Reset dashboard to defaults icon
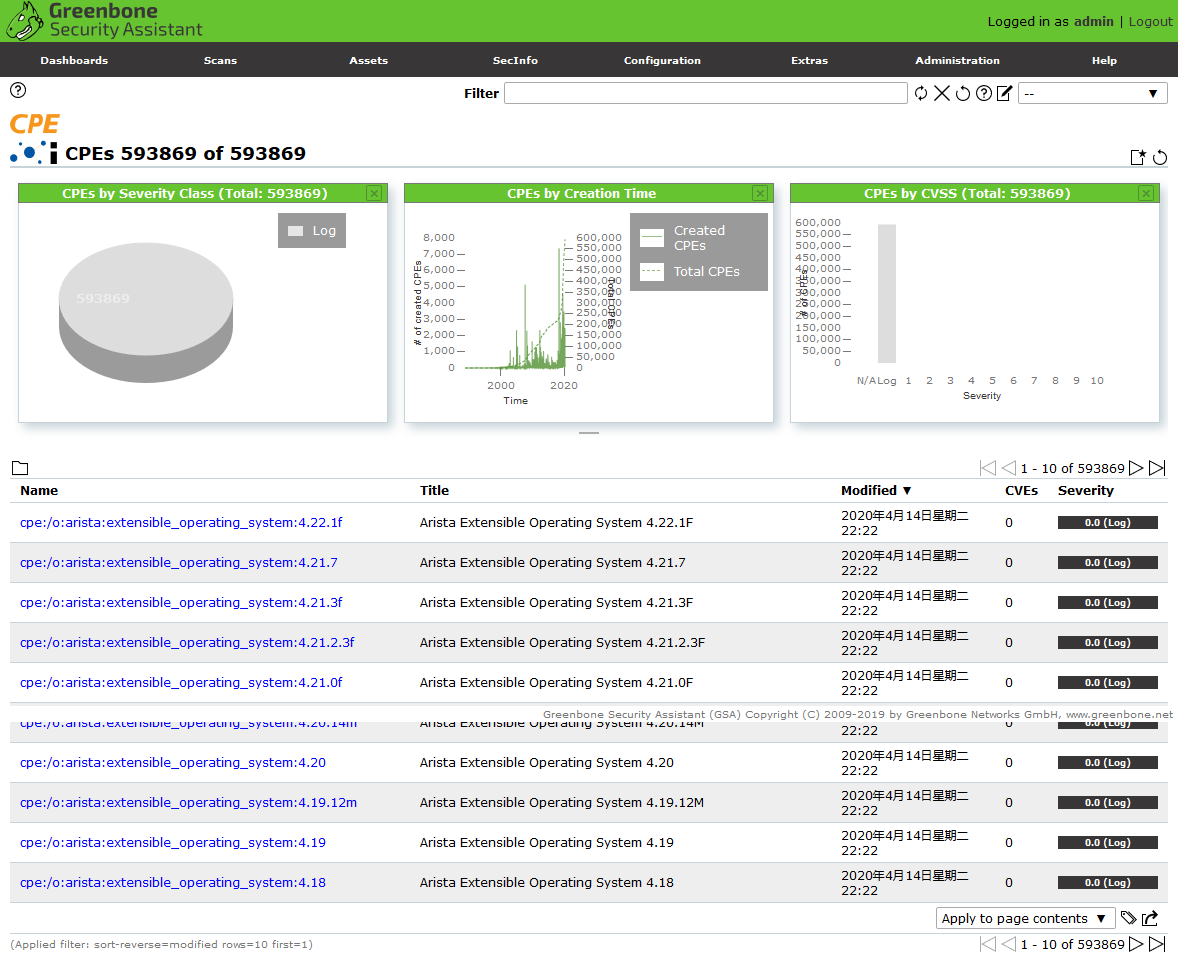Screen dimensions: 1178x974 point(1160,157)
